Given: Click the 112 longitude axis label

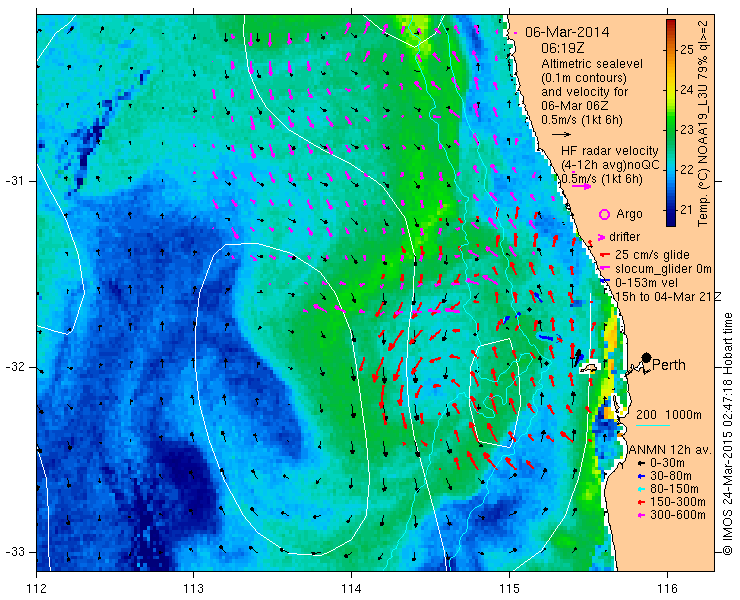Looking at the screenshot, I should coord(36,589).
